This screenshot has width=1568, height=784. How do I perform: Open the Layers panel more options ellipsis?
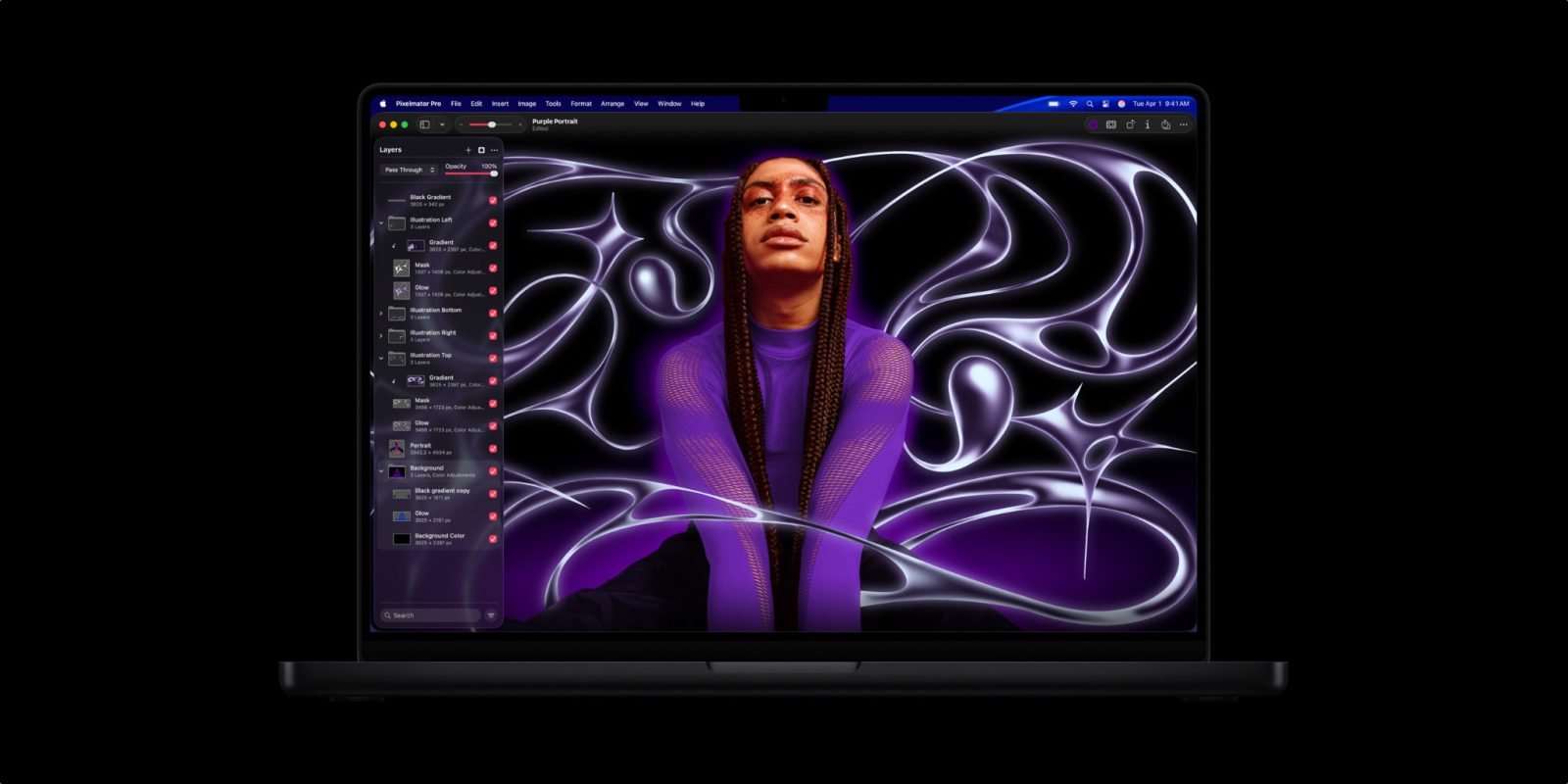pyautogui.click(x=494, y=150)
